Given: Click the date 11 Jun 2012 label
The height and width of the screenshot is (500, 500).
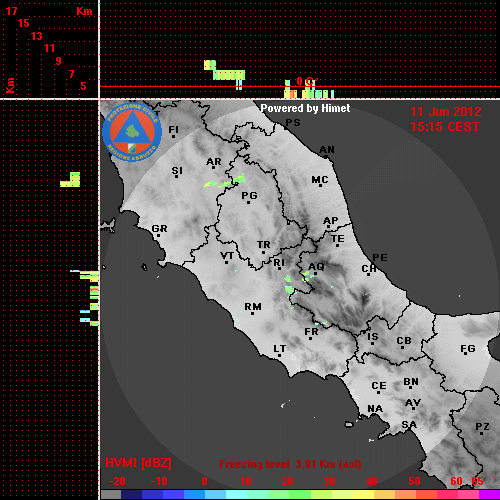Looking at the screenshot, I should pos(446,112).
